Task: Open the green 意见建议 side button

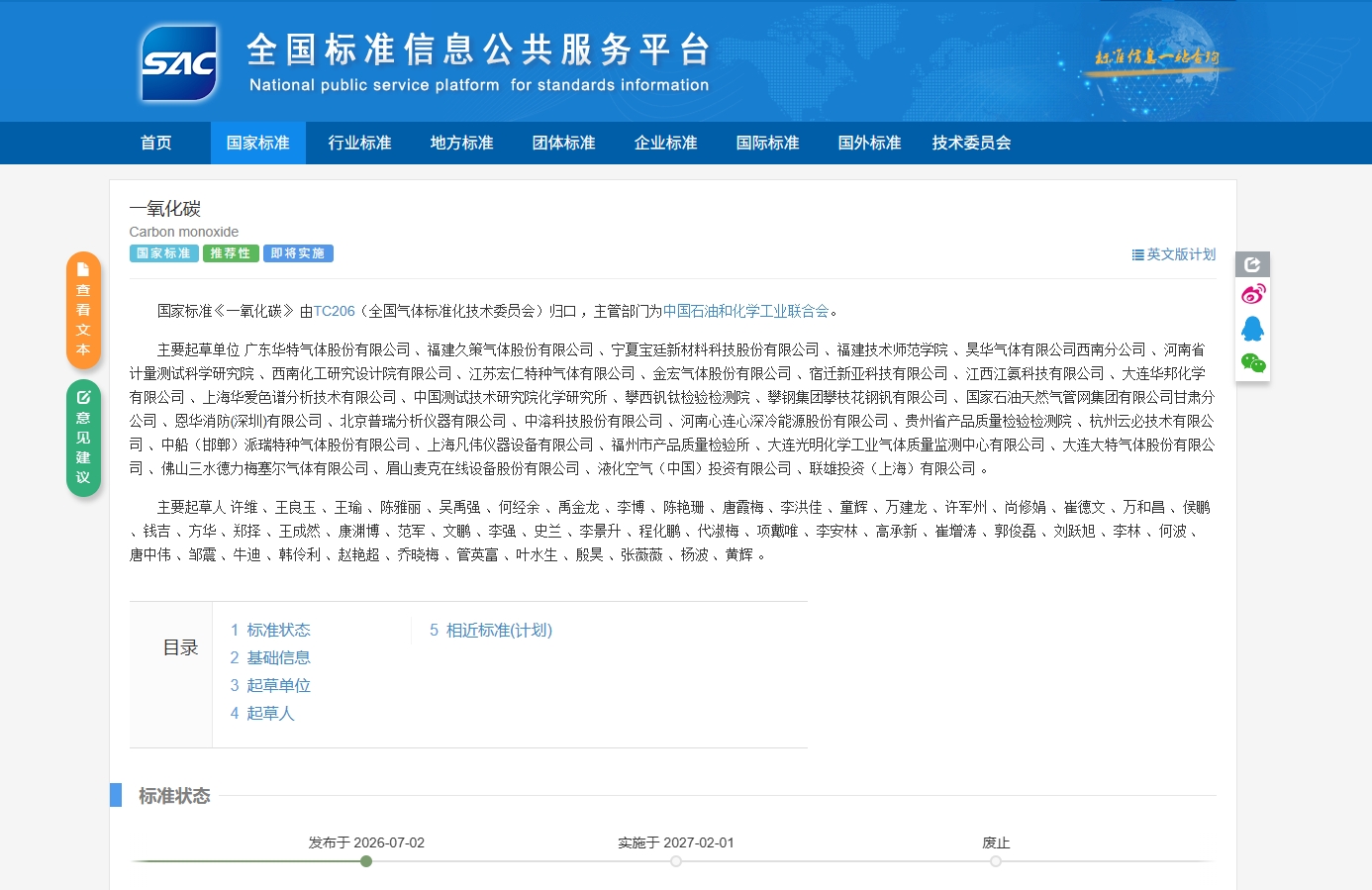Action: pos(83,438)
